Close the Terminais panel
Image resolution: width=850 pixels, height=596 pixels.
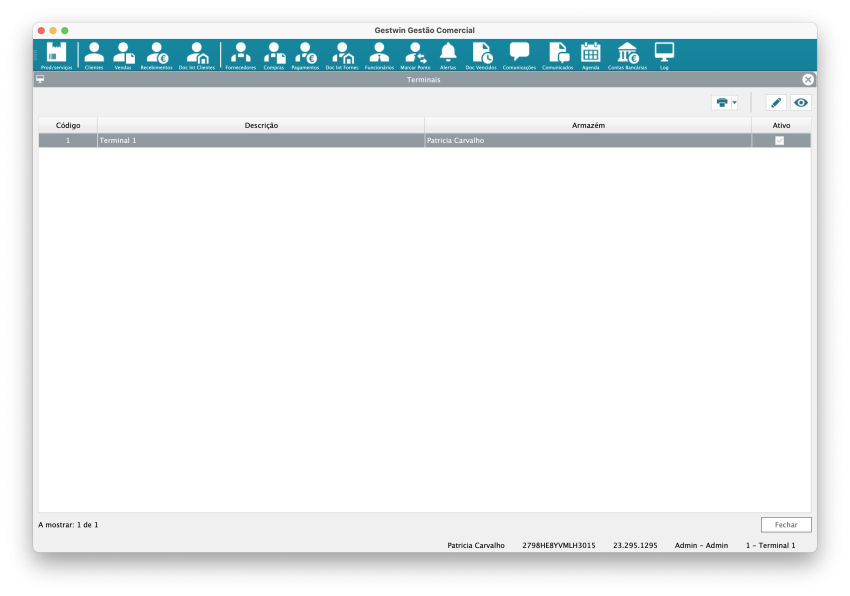coord(808,80)
